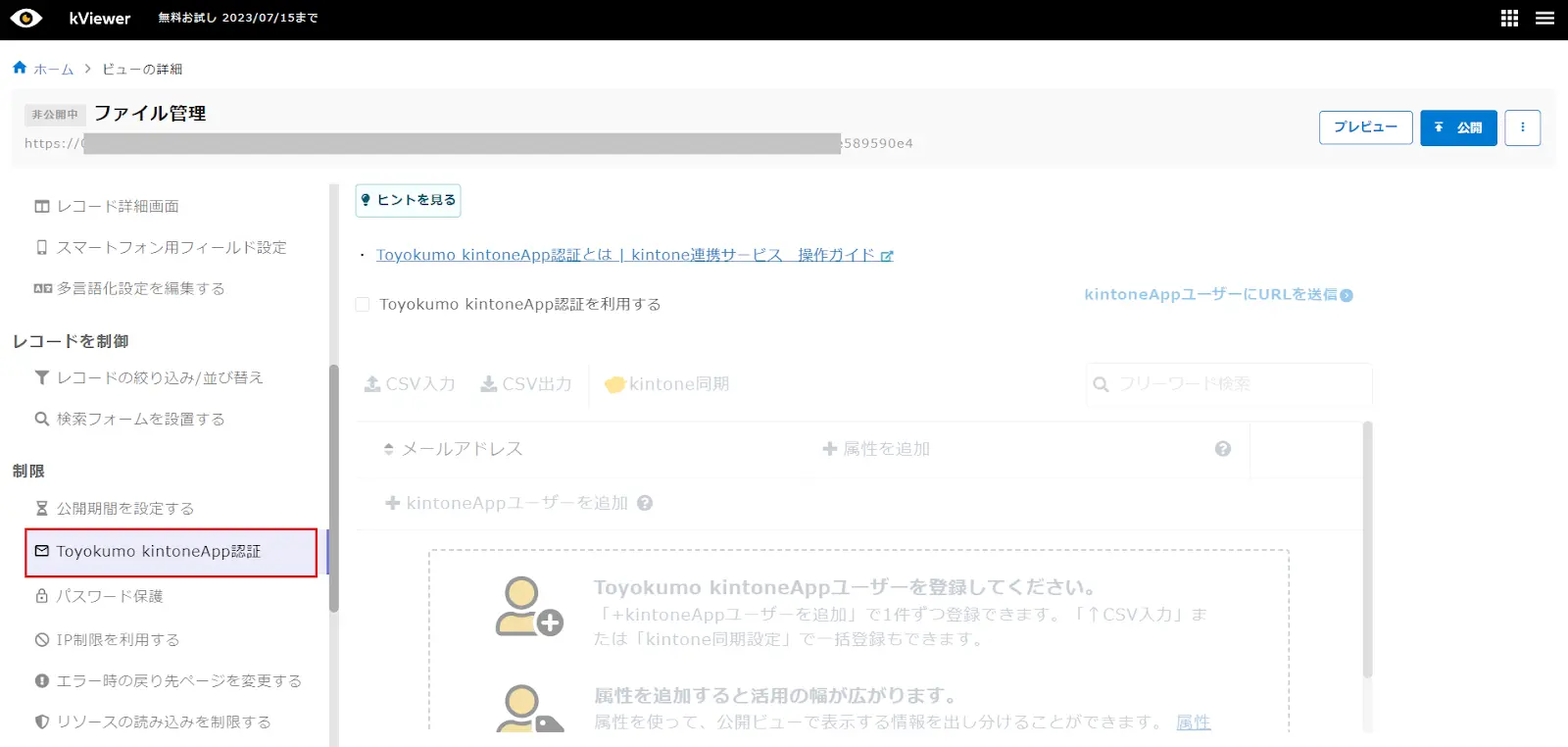Image resolution: width=1568 pixels, height=747 pixels.
Task: Click kintoneAppユーザーにURLを送信 link
Action: click(1210, 294)
